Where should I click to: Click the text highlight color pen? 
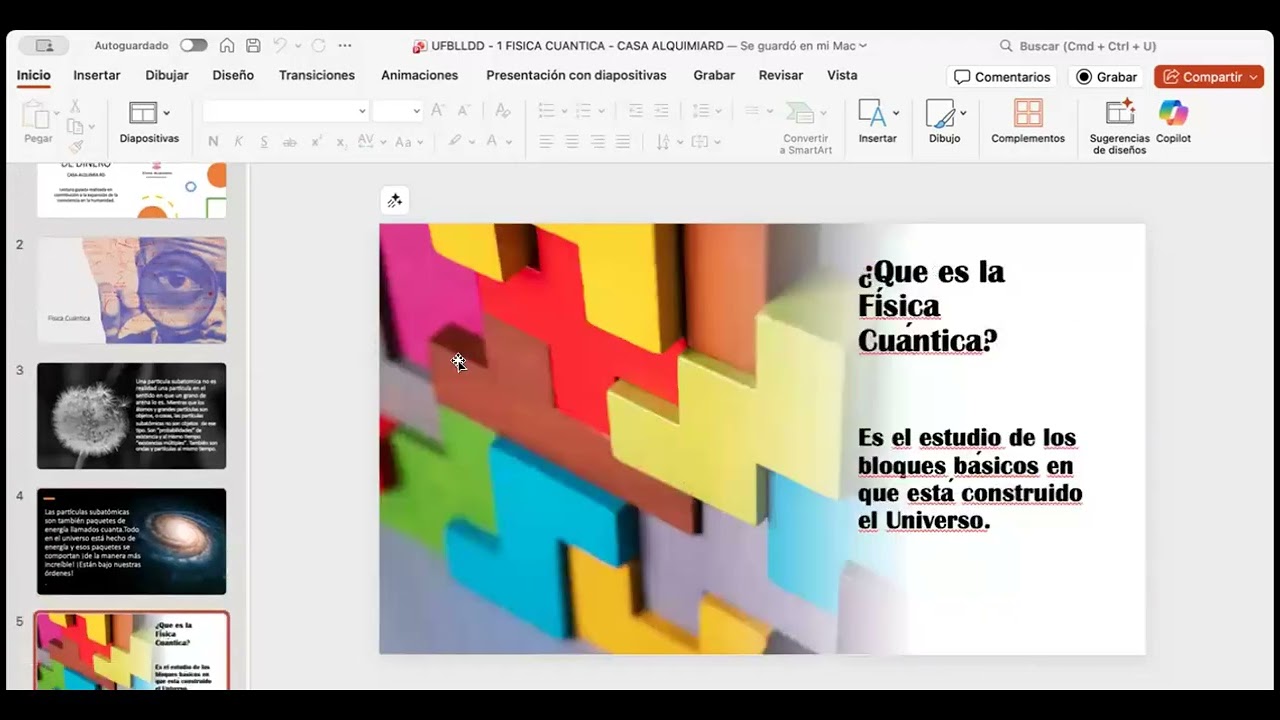(456, 142)
